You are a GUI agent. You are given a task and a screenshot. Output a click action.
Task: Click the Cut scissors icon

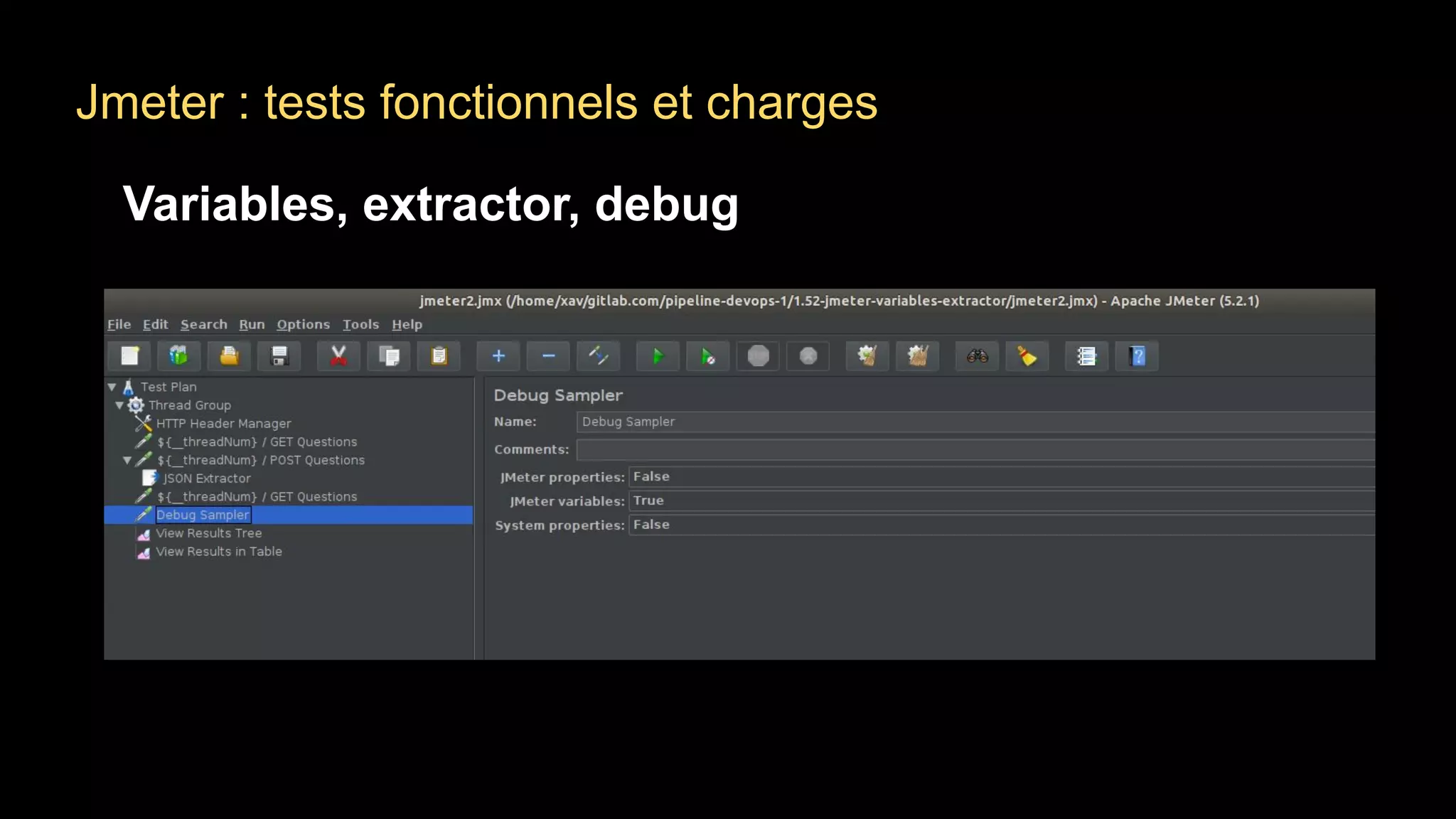click(338, 356)
